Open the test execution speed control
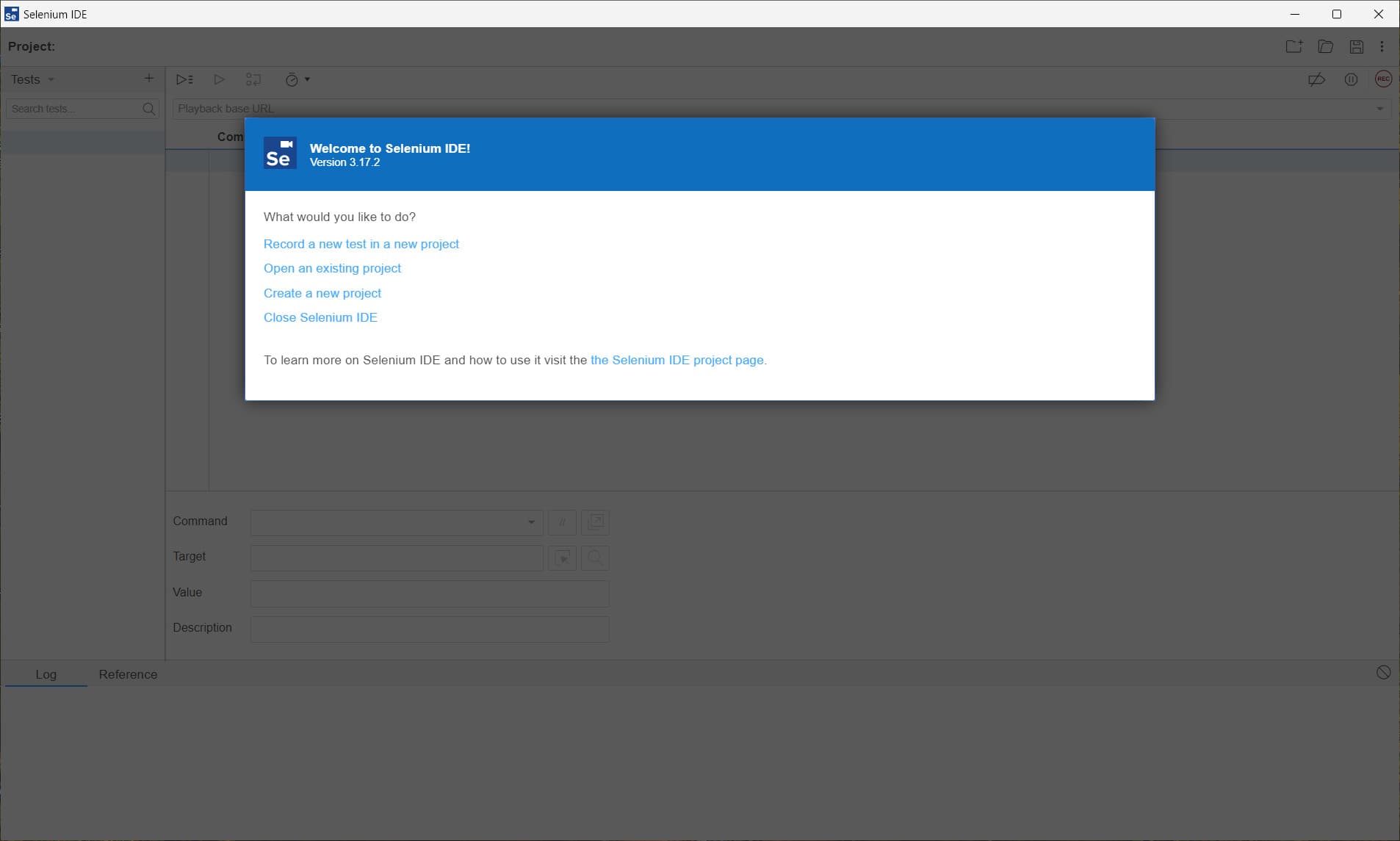Image resolution: width=1400 pixels, height=841 pixels. 297,79
